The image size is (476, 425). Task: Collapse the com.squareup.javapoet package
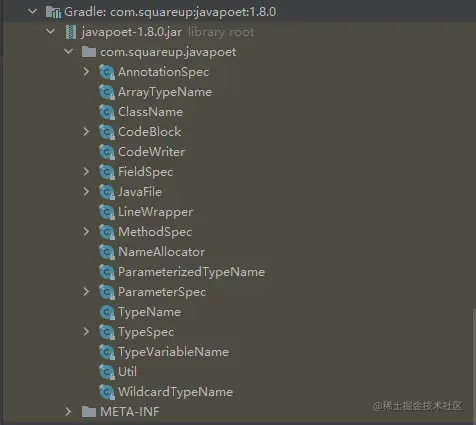pos(69,52)
